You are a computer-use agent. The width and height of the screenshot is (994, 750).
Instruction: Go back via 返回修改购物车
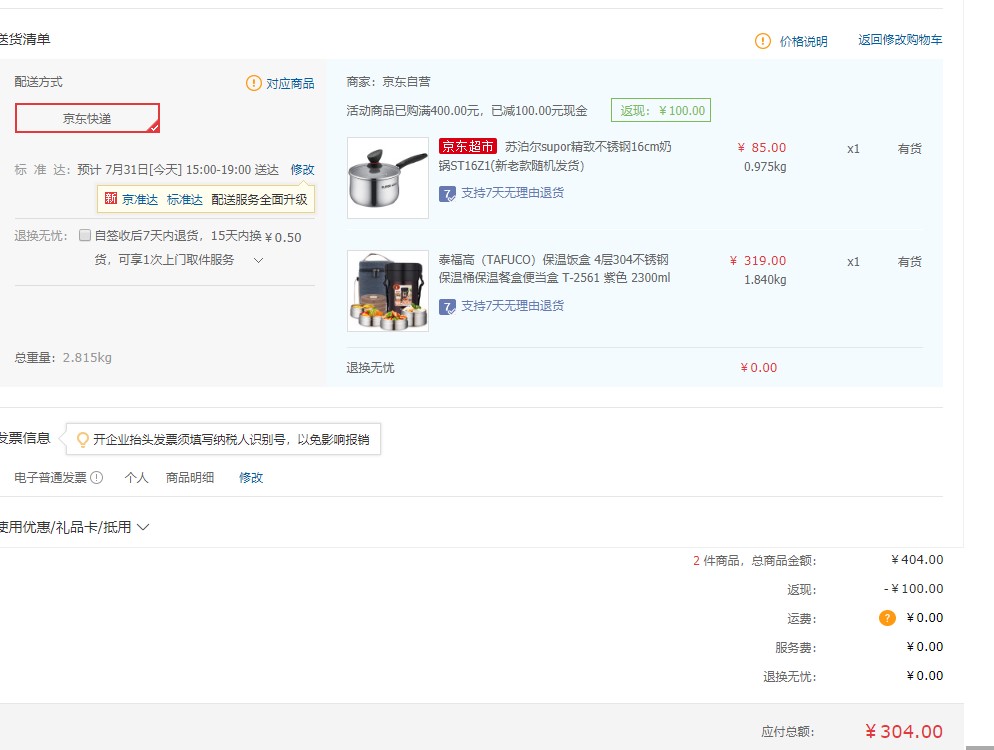point(900,40)
